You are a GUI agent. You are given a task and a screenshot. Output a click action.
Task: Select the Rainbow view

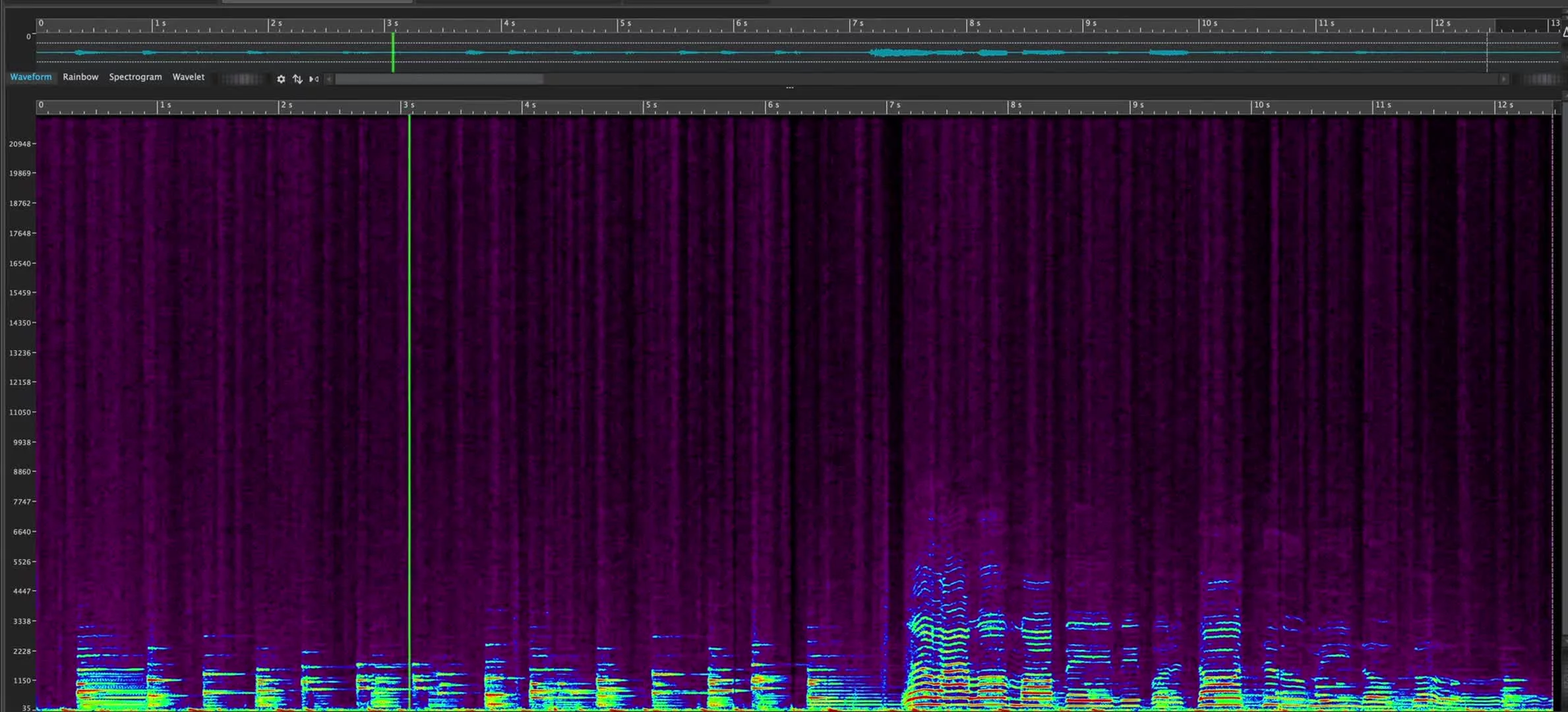(x=80, y=77)
